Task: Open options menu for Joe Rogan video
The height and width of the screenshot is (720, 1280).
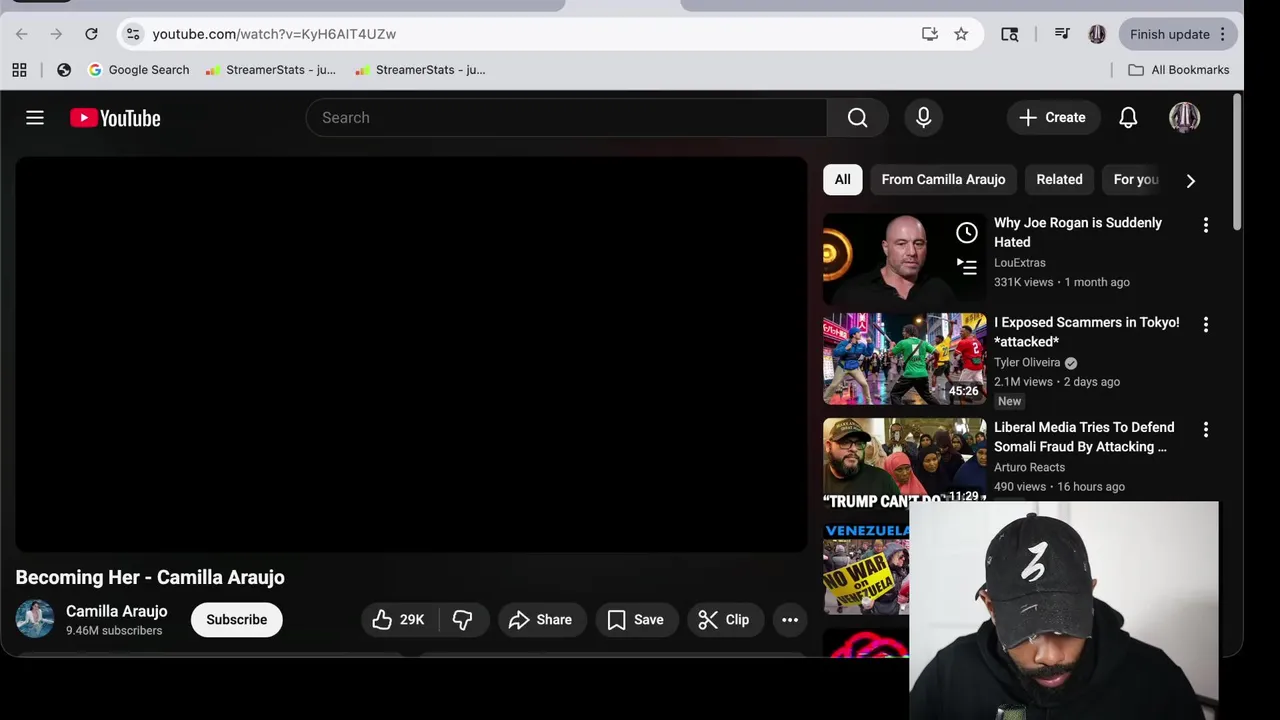Action: tap(1205, 225)
